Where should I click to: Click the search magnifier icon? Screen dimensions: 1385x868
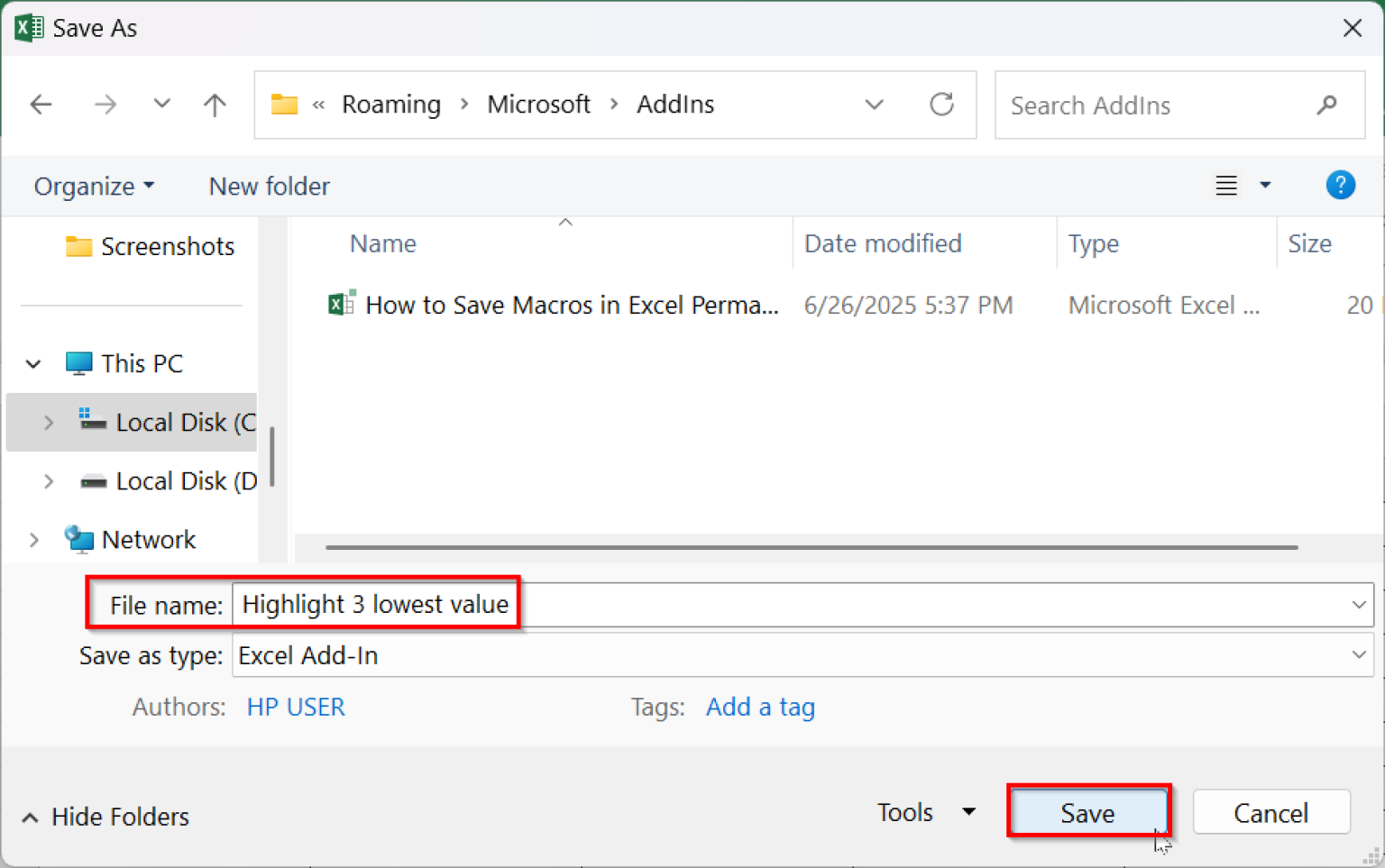click(1326, 105)
